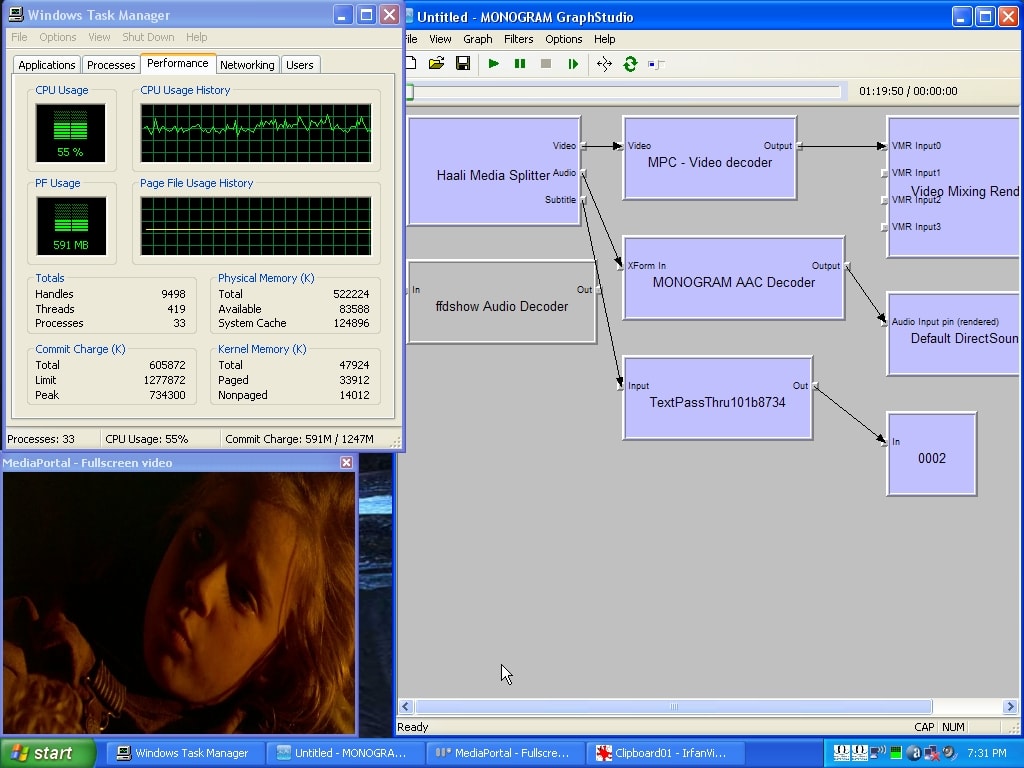Click the GraphStudio seek bar slider

pos(409,92)
